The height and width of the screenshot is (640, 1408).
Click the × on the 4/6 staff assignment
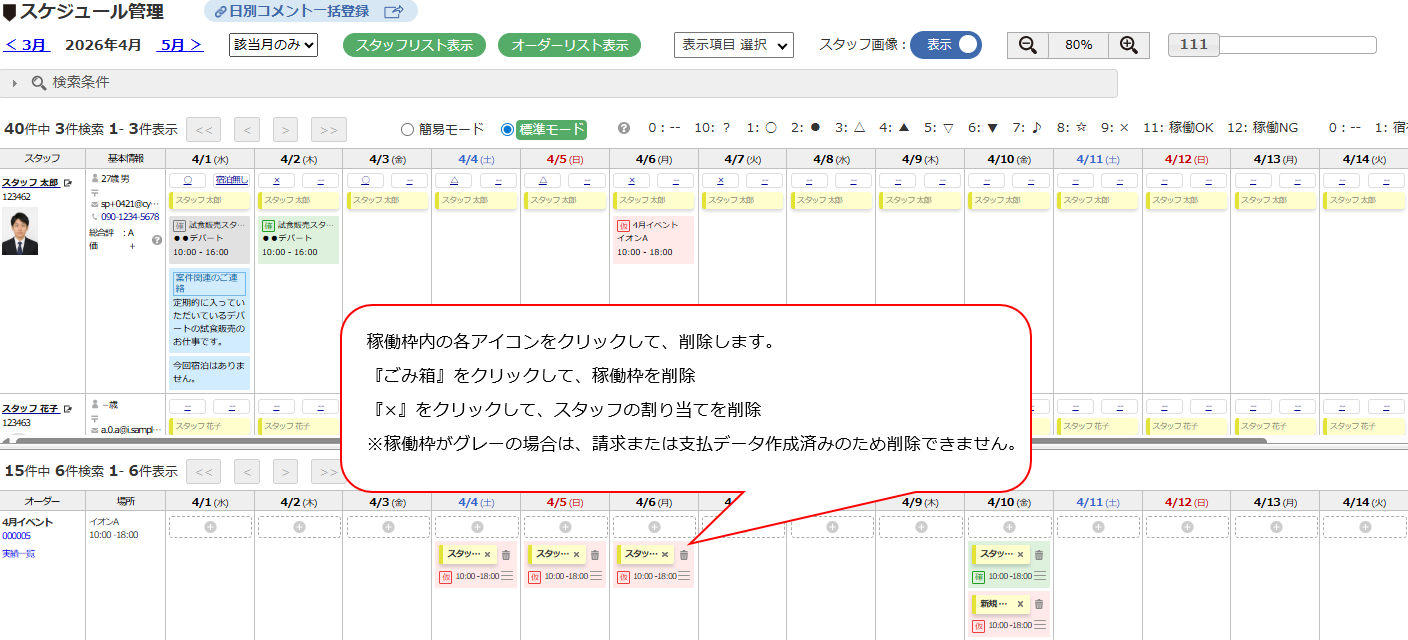coord(665,554)
